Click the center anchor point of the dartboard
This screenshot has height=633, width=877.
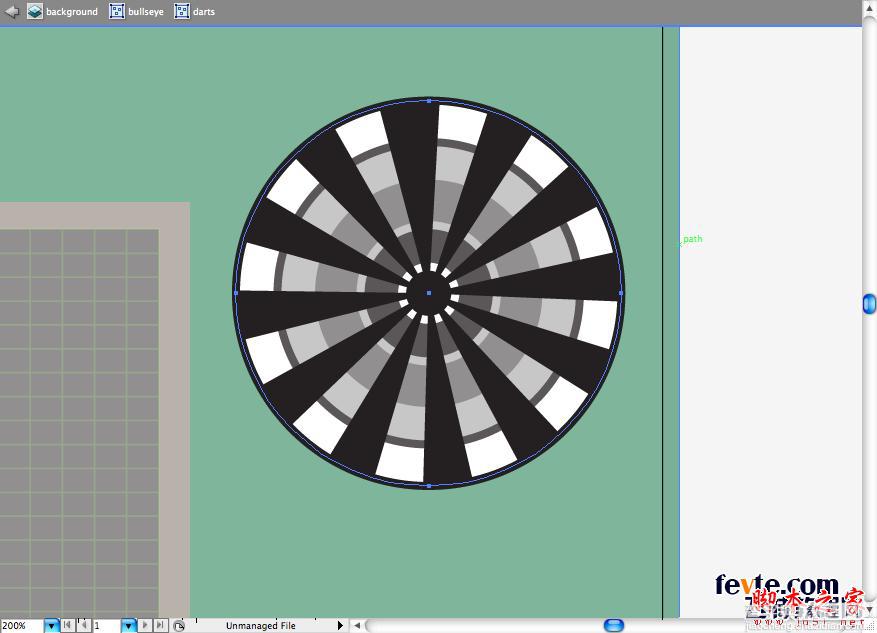pyautogui.click(x=429, y=293)
